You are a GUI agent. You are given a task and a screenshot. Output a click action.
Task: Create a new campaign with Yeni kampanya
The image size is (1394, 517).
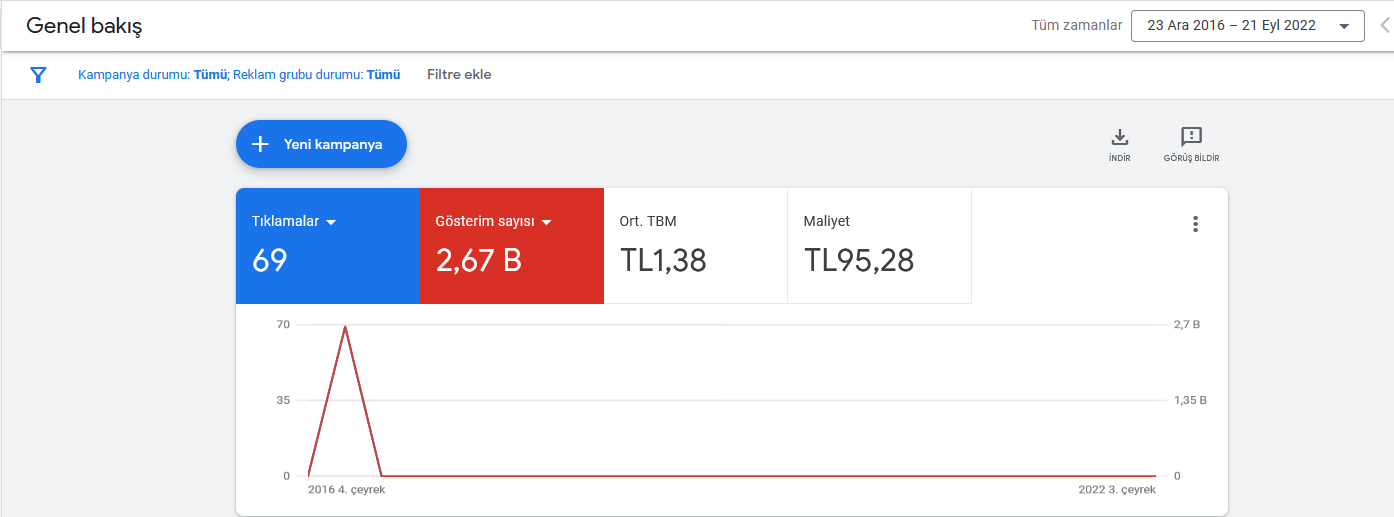pyautogui.click(x=321, y=144)
